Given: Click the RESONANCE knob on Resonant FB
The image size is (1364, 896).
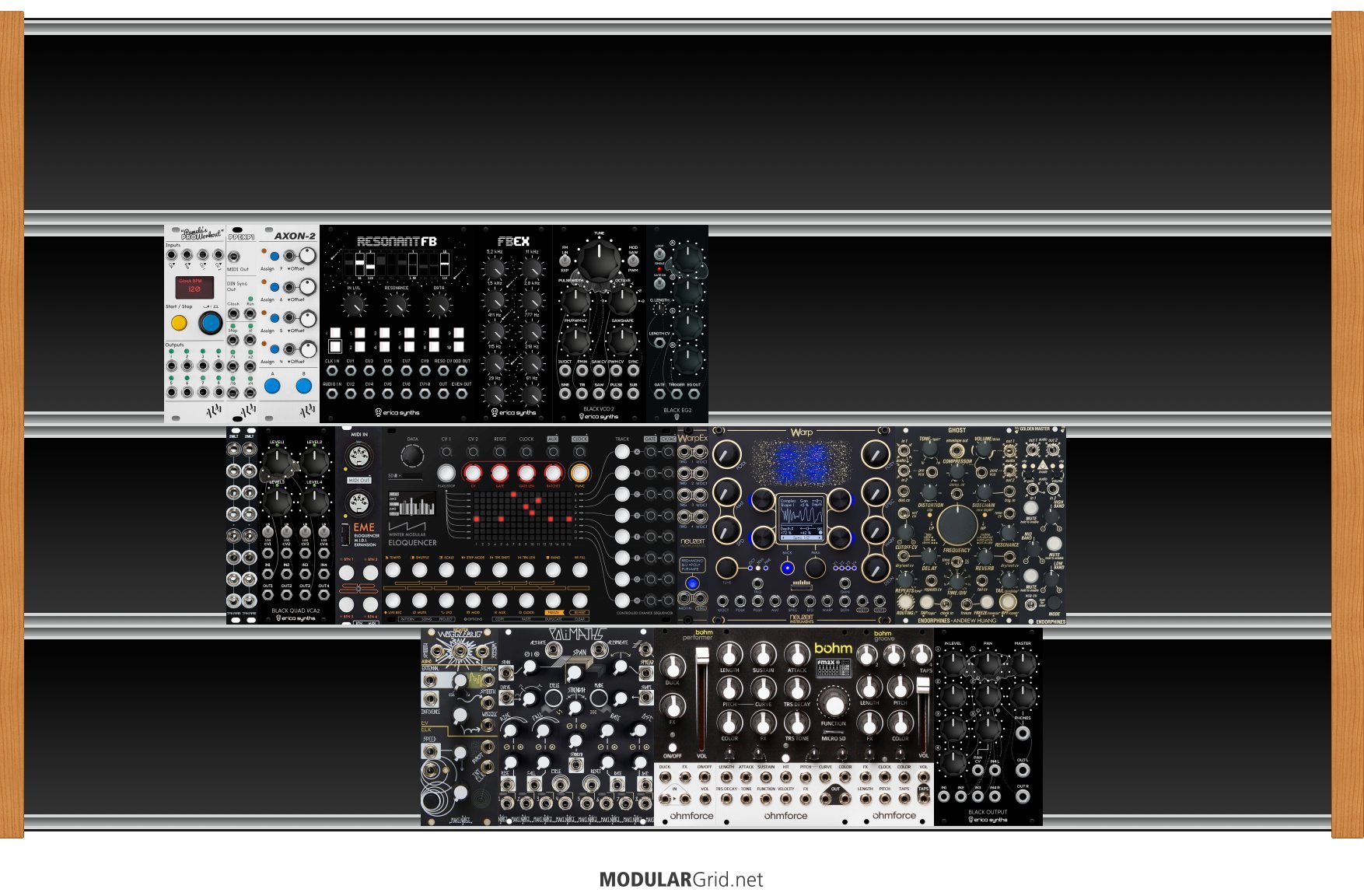Looking at the screenshot, I should coord(397,306).
